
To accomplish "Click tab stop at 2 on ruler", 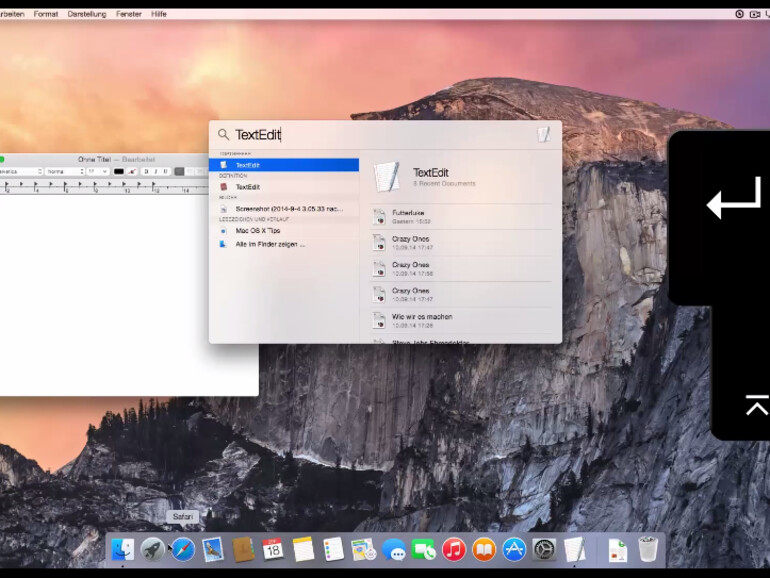I will (6, 185).
